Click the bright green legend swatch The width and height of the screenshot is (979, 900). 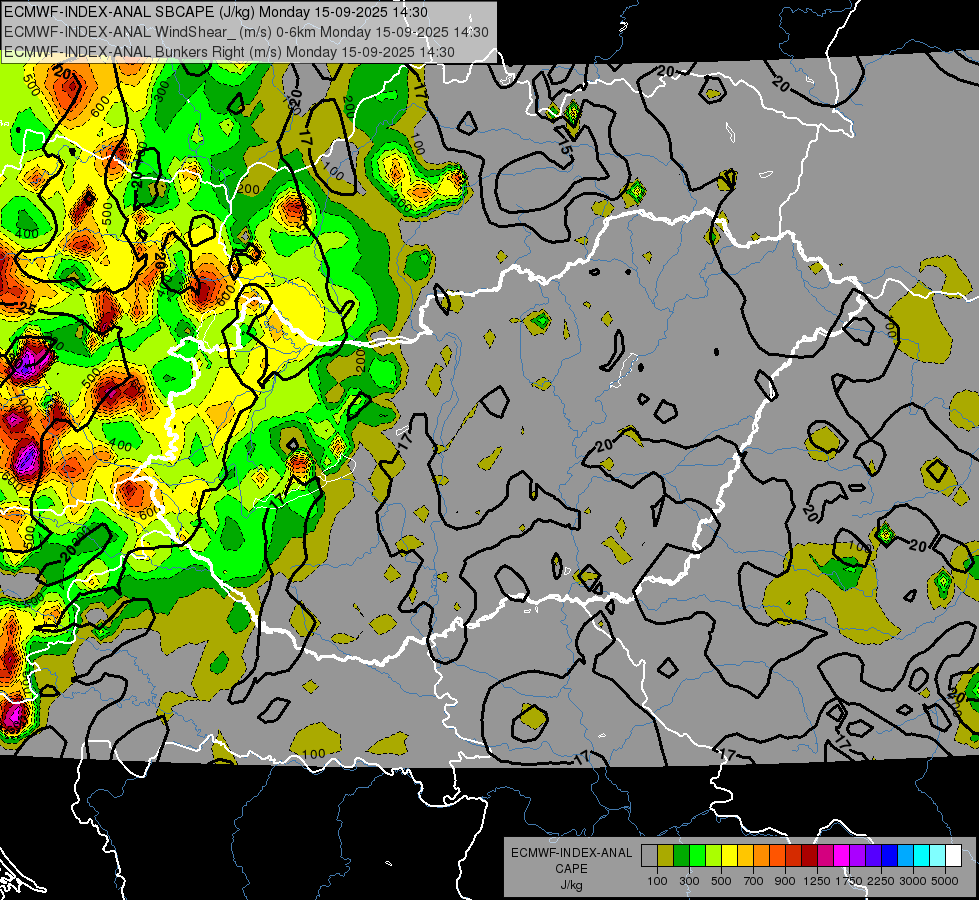point(697,856)
